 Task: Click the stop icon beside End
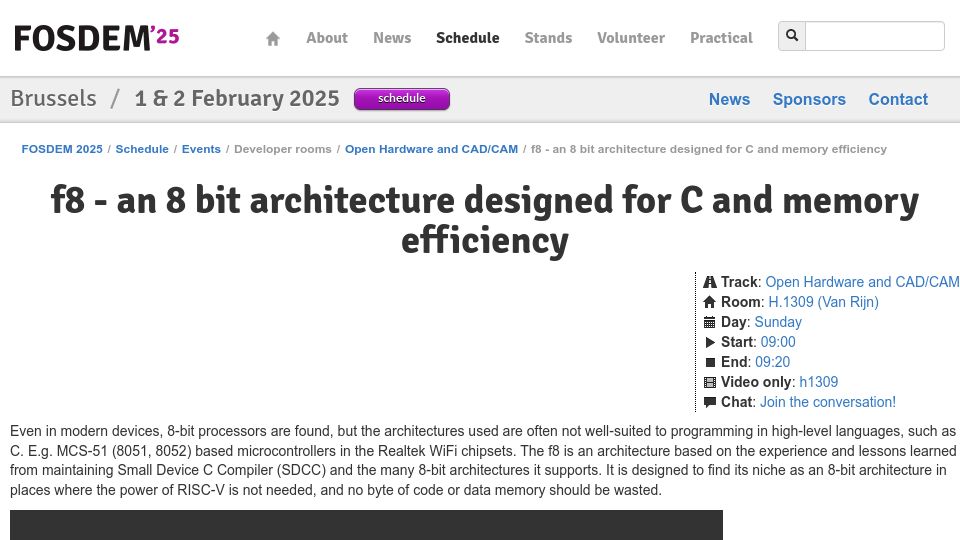tap(710, 362)
